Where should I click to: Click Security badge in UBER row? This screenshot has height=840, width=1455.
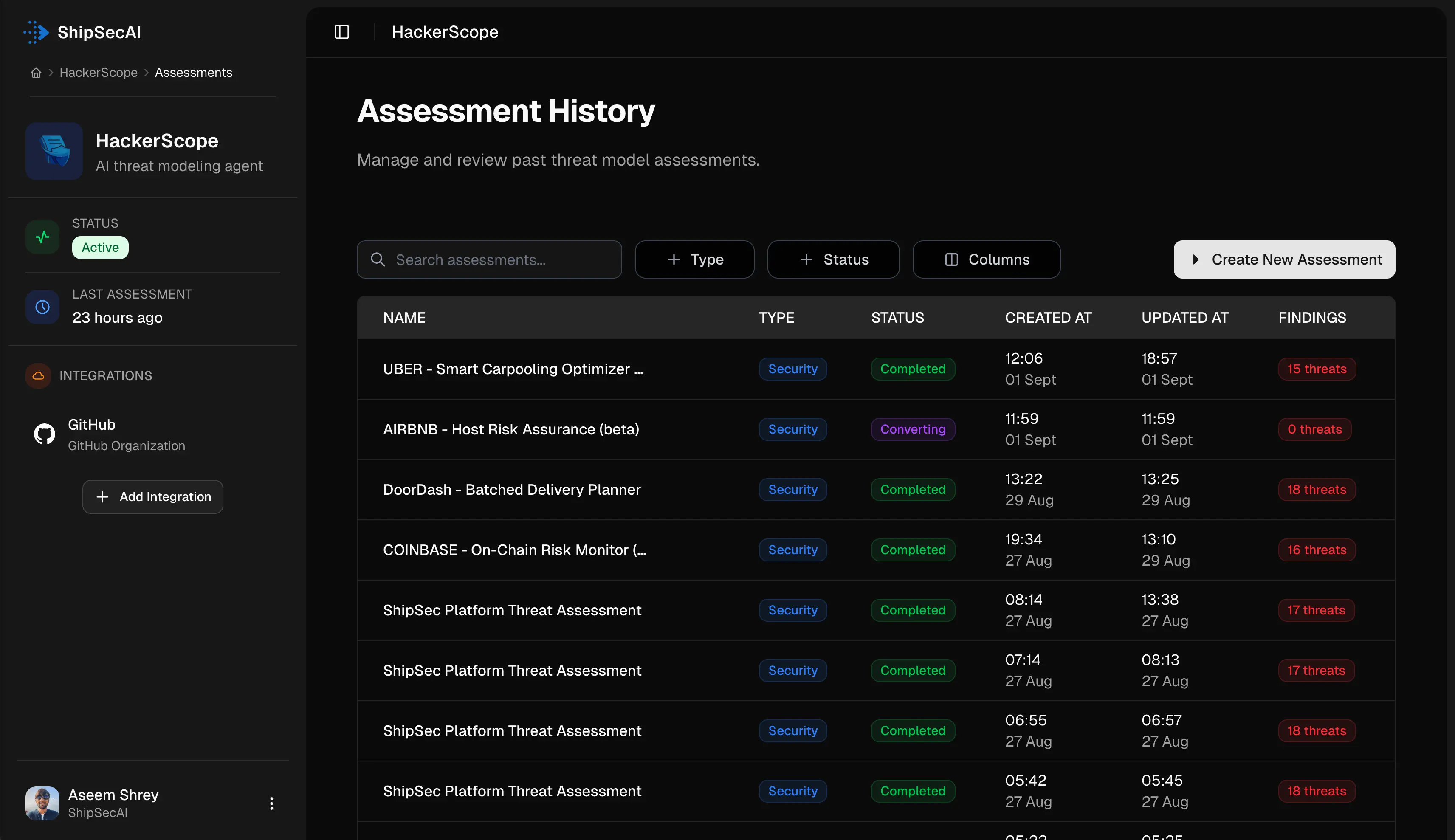pyautogui.click(x=793, y=369)
